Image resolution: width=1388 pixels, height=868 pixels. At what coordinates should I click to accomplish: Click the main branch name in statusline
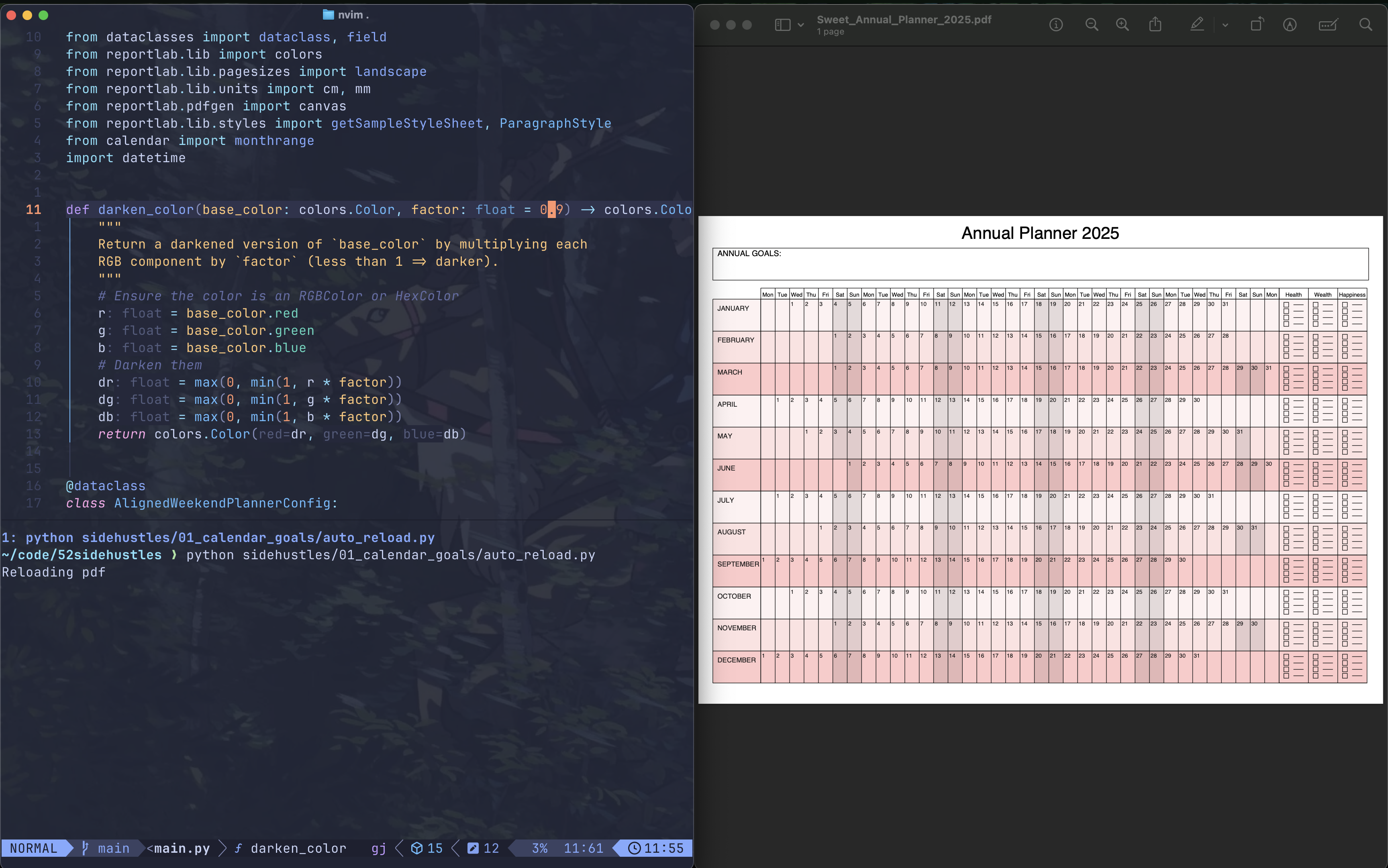tap(114, 848)
